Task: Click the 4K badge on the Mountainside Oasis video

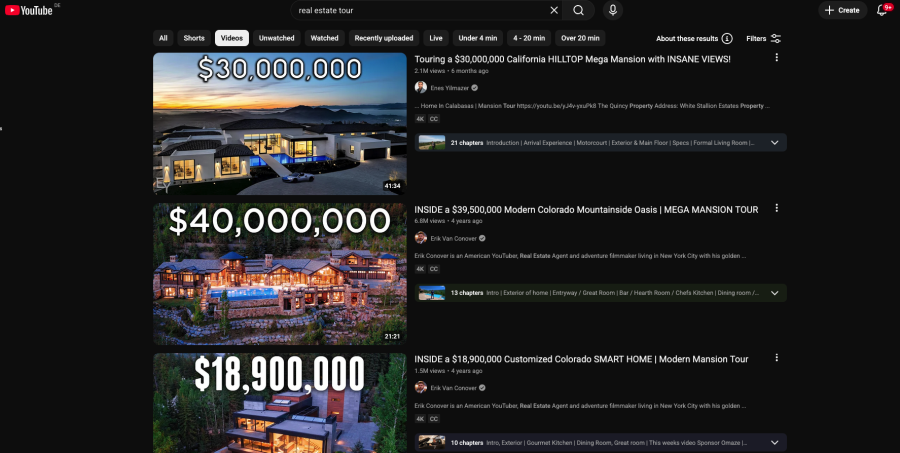Action: click(x=420, y=269)
